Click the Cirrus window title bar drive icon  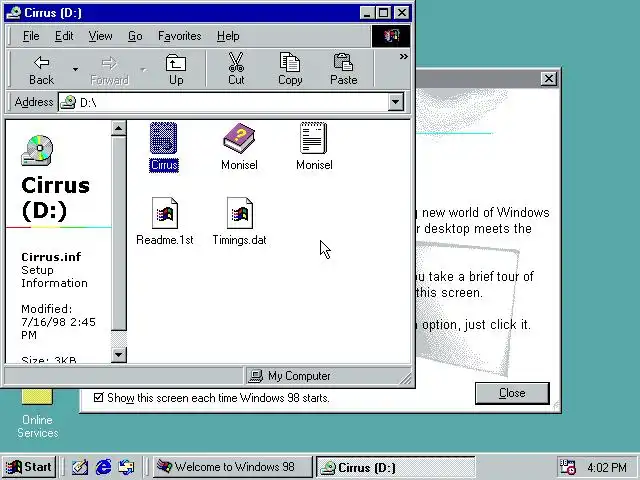point(14,13)
